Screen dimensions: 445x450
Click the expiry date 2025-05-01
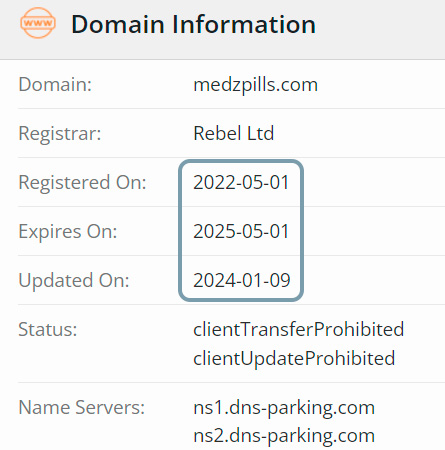pos(241,231)
